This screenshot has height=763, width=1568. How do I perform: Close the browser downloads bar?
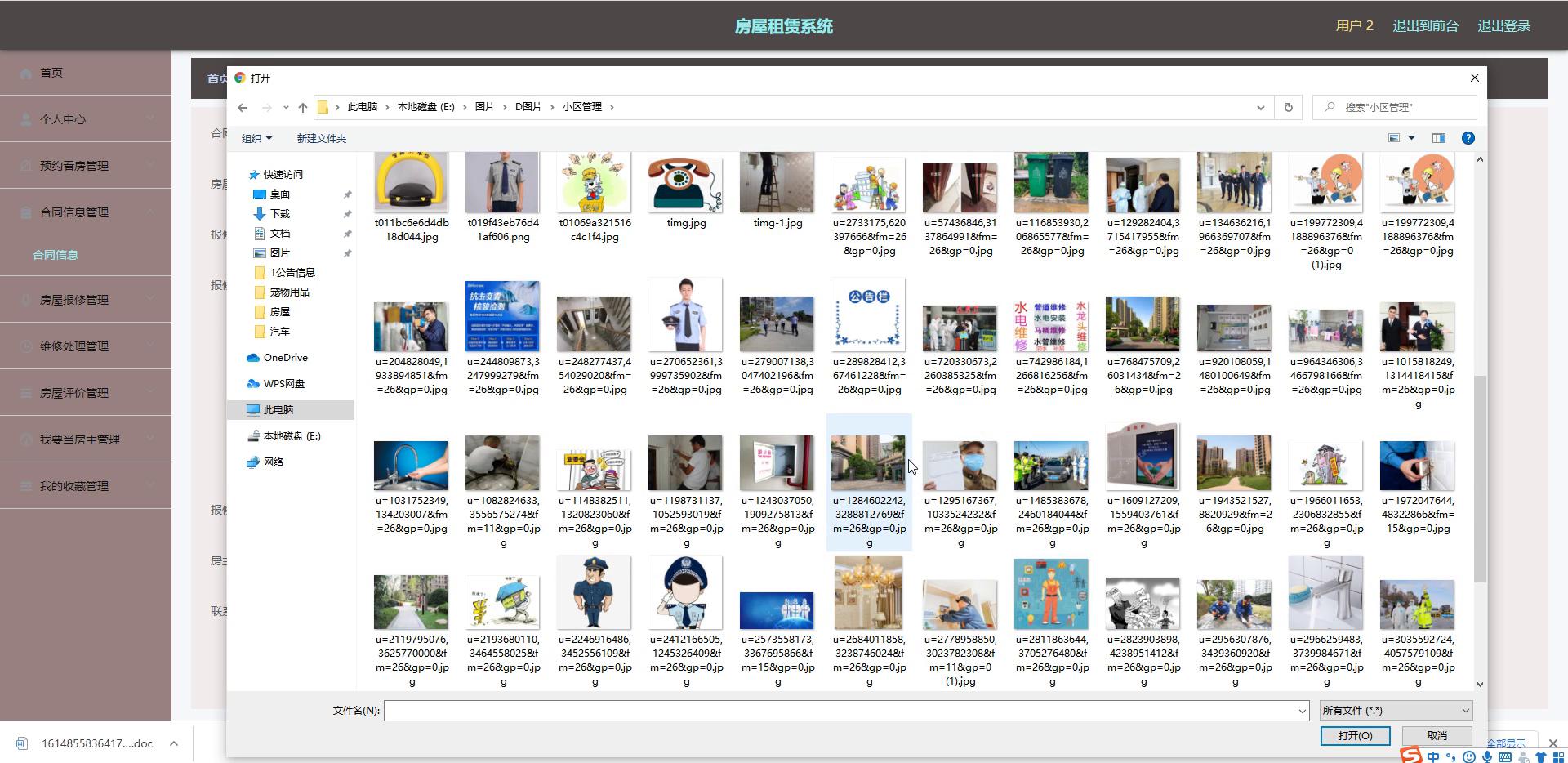[1553, 743]
